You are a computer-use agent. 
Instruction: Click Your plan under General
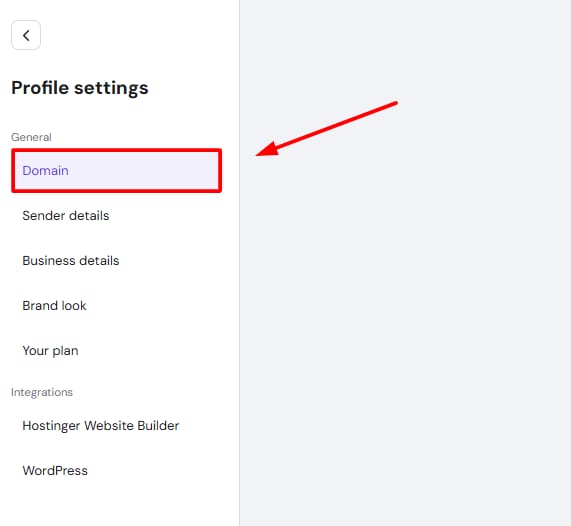point(117,350)
